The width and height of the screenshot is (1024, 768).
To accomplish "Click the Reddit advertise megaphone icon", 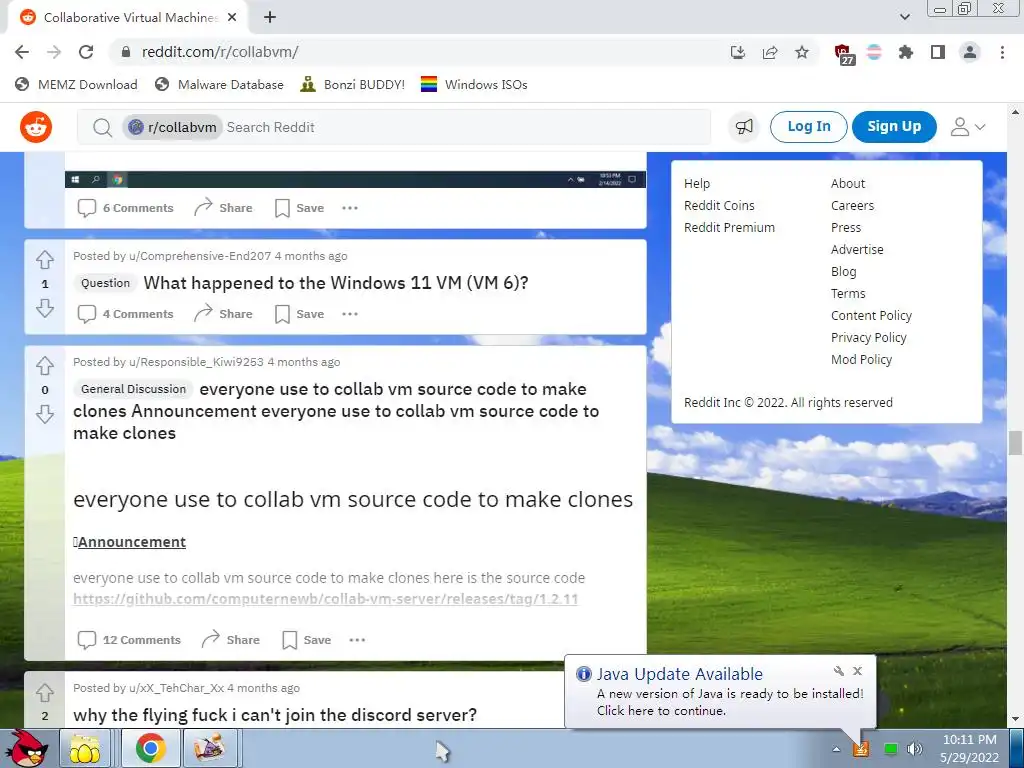I will pos(744,127).
